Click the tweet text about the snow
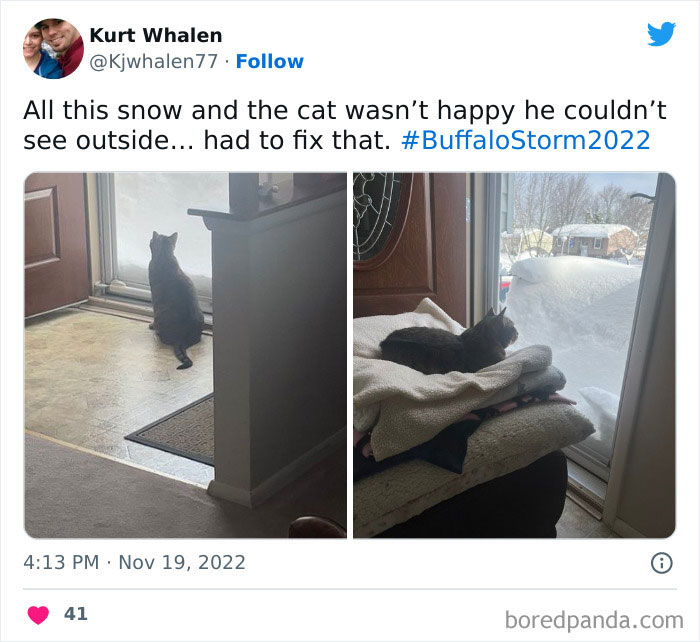700x642 pixels. (345, 125)
